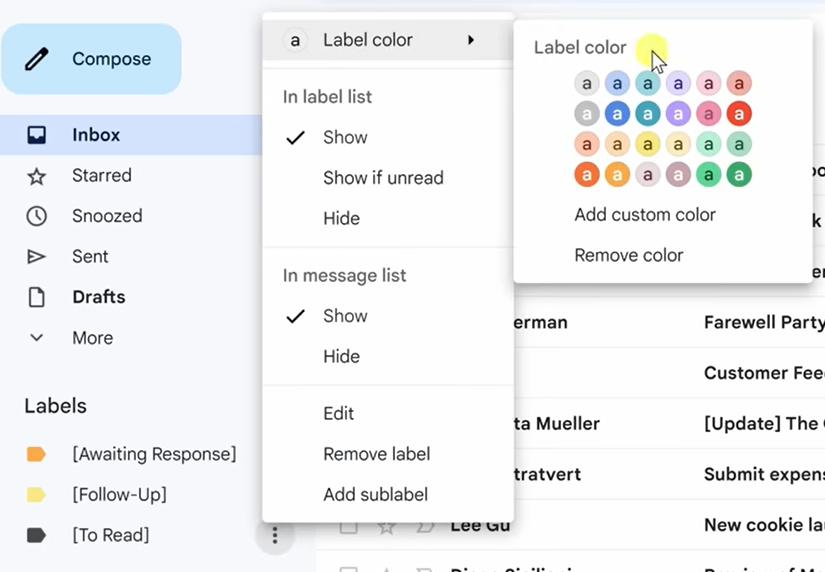This screenshot has height=572, width=825.
Task: Click Add custom color
Action: [645, 215]
